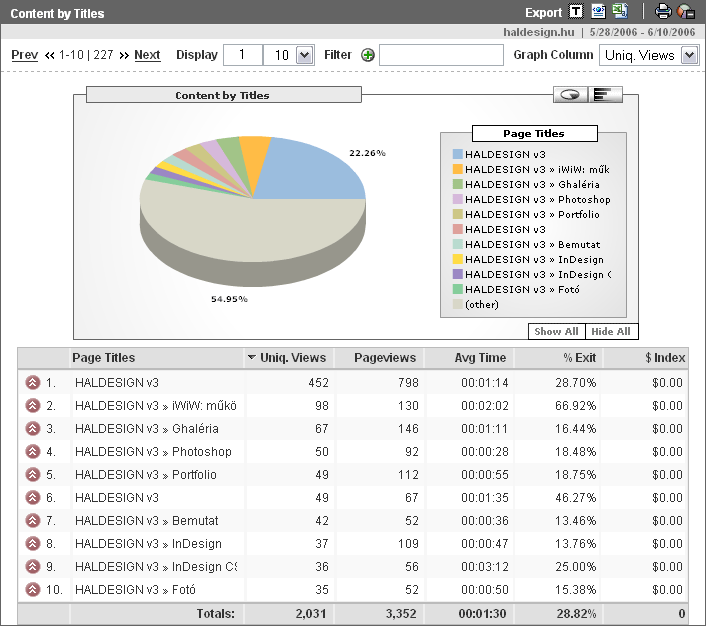This screenshot has height=626, width=706.
Task: Export report as Excel spreadsheet
Action: click(620, 12)
